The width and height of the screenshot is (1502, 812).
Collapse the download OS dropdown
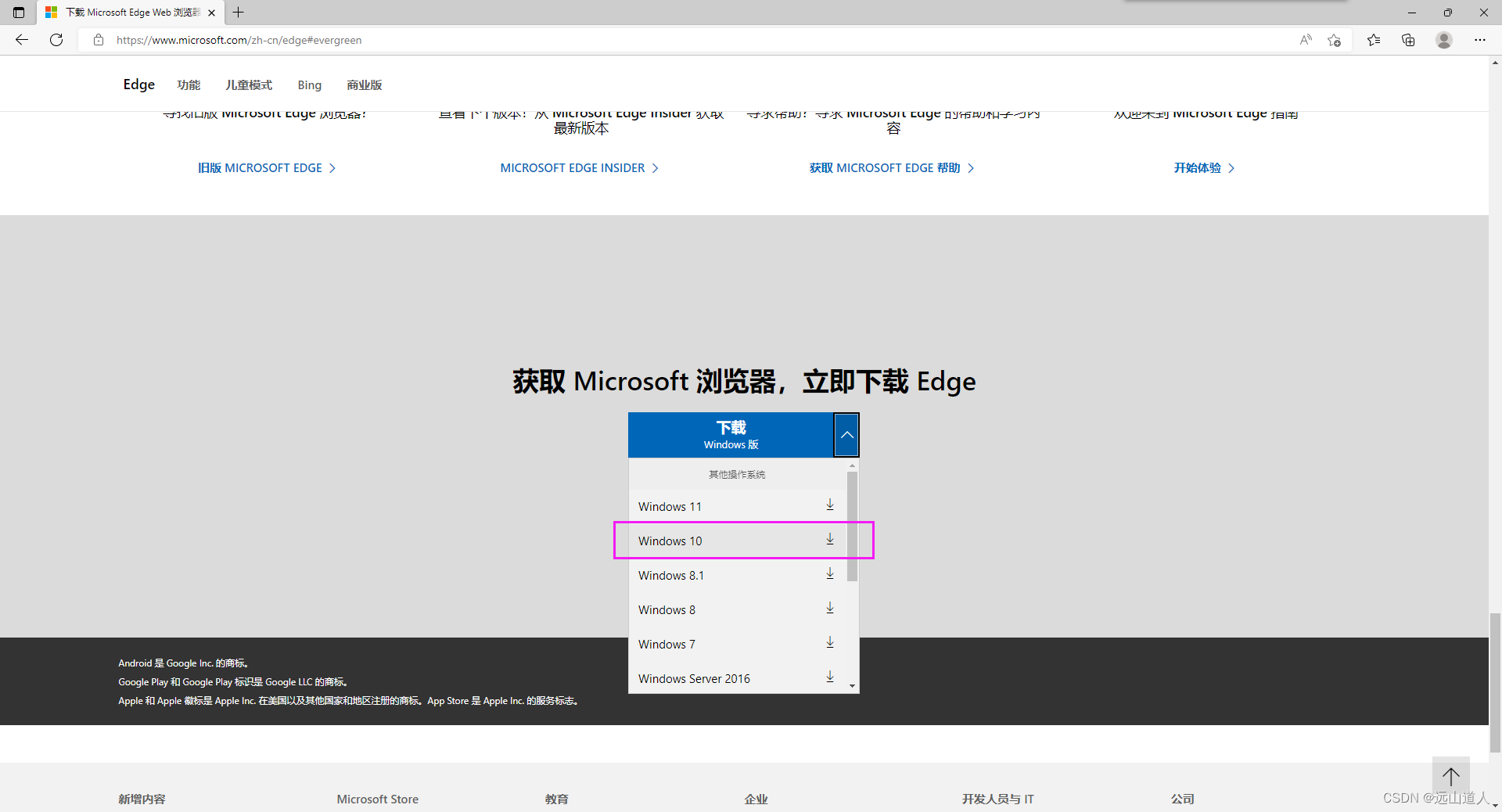pyautogui.click(x=846, y=435)
